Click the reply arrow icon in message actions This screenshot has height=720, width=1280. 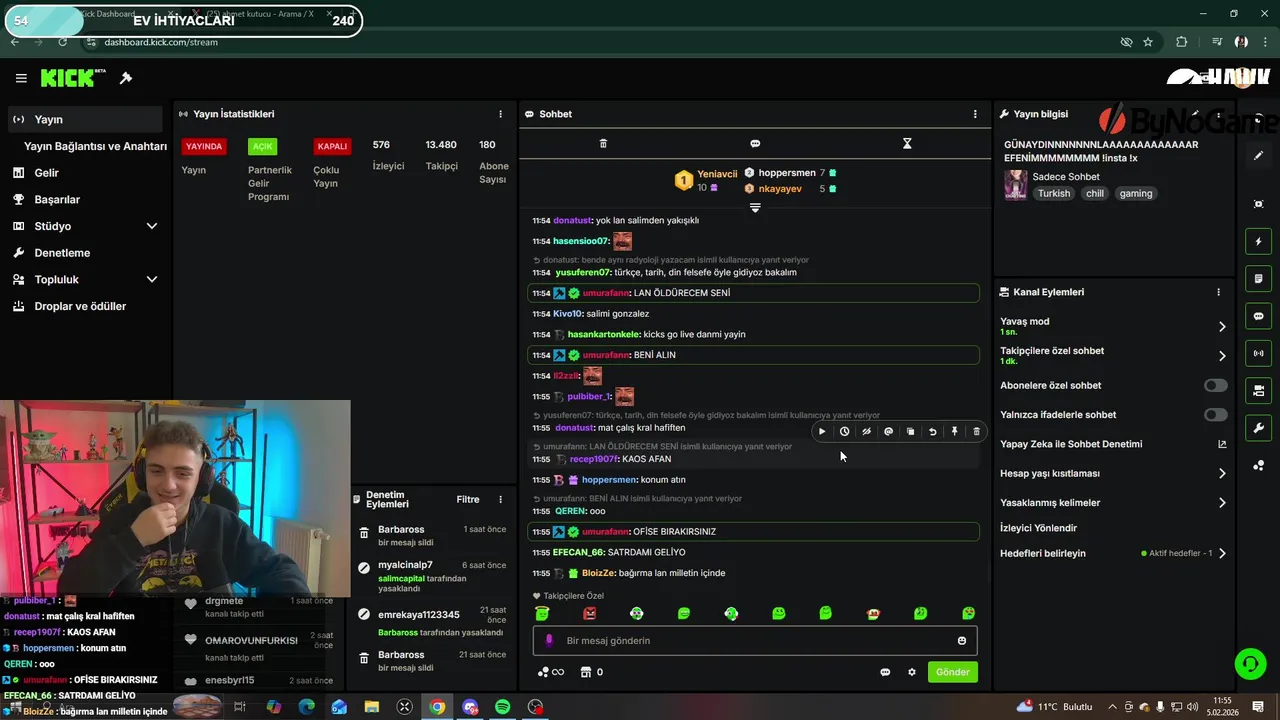pyautogui.click(x=932, y=432)
